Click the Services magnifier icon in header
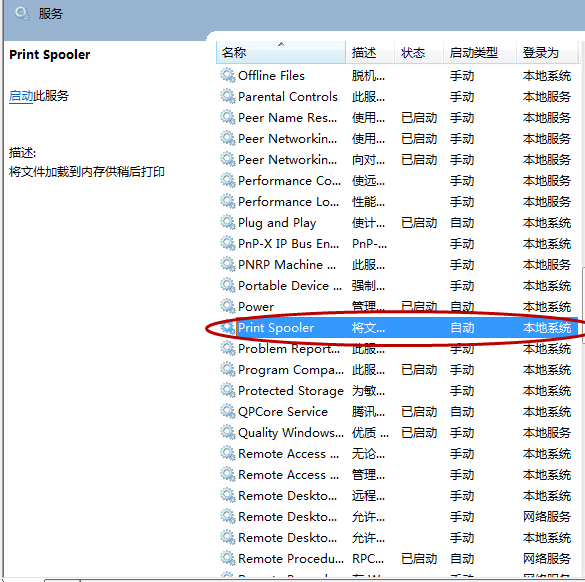 coord(22,14)
